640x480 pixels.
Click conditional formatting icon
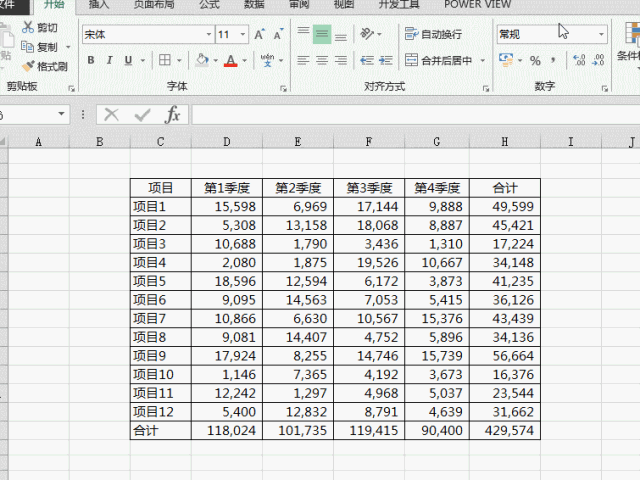632,33
